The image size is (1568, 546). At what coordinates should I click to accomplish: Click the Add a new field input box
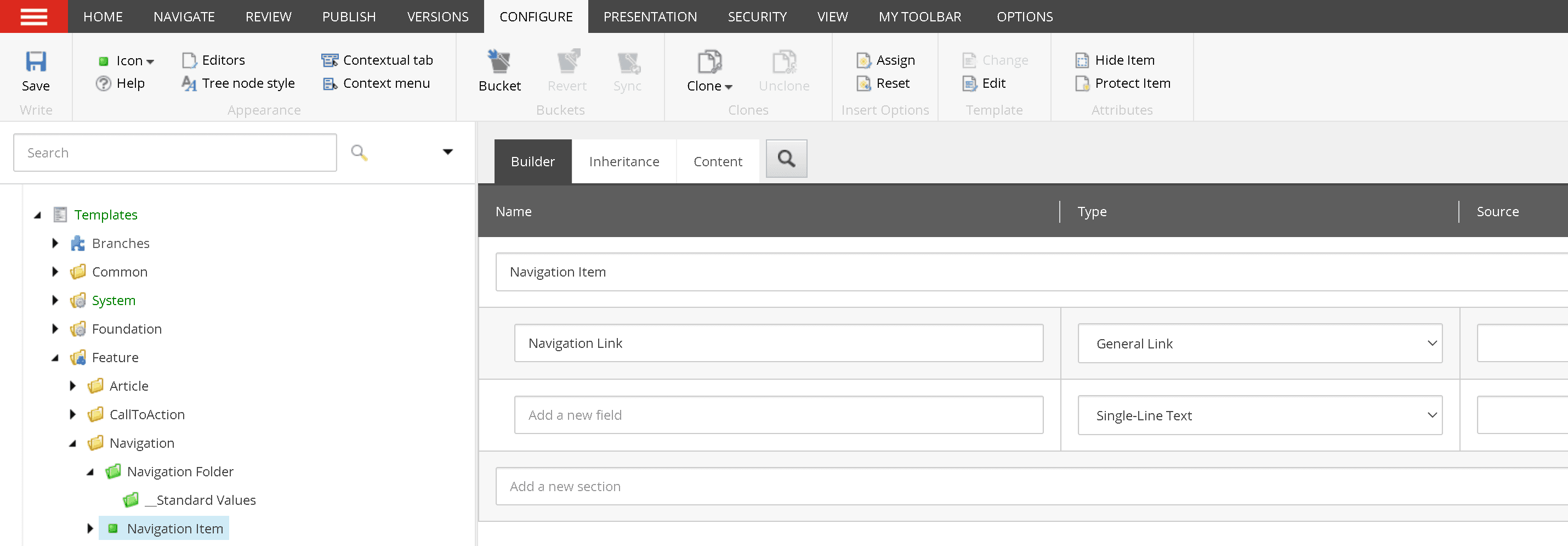[x=779, y=415]
